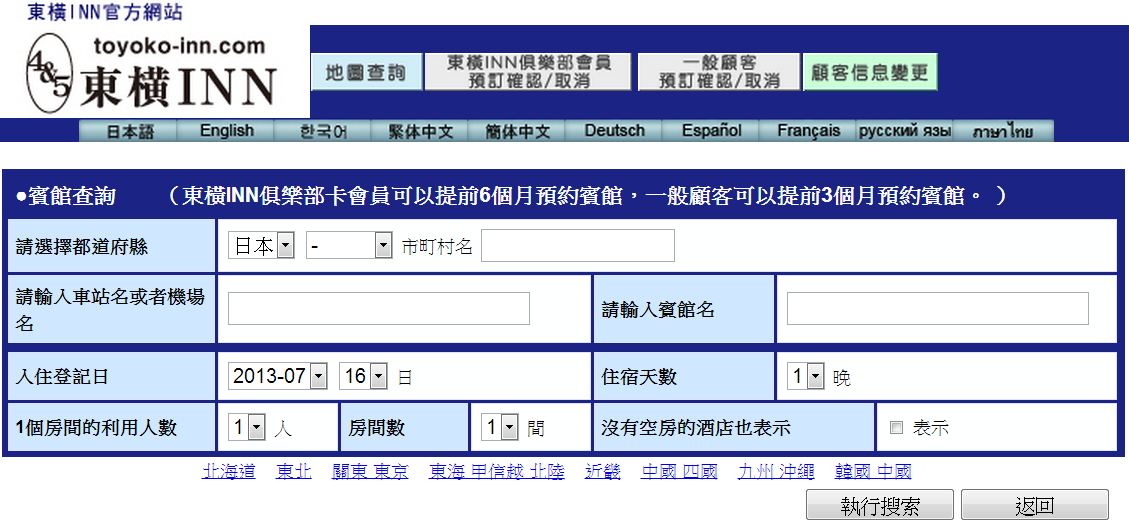Open the 地圖查詢 map search button
1129x529 pixels.
(x=366, y=72)
